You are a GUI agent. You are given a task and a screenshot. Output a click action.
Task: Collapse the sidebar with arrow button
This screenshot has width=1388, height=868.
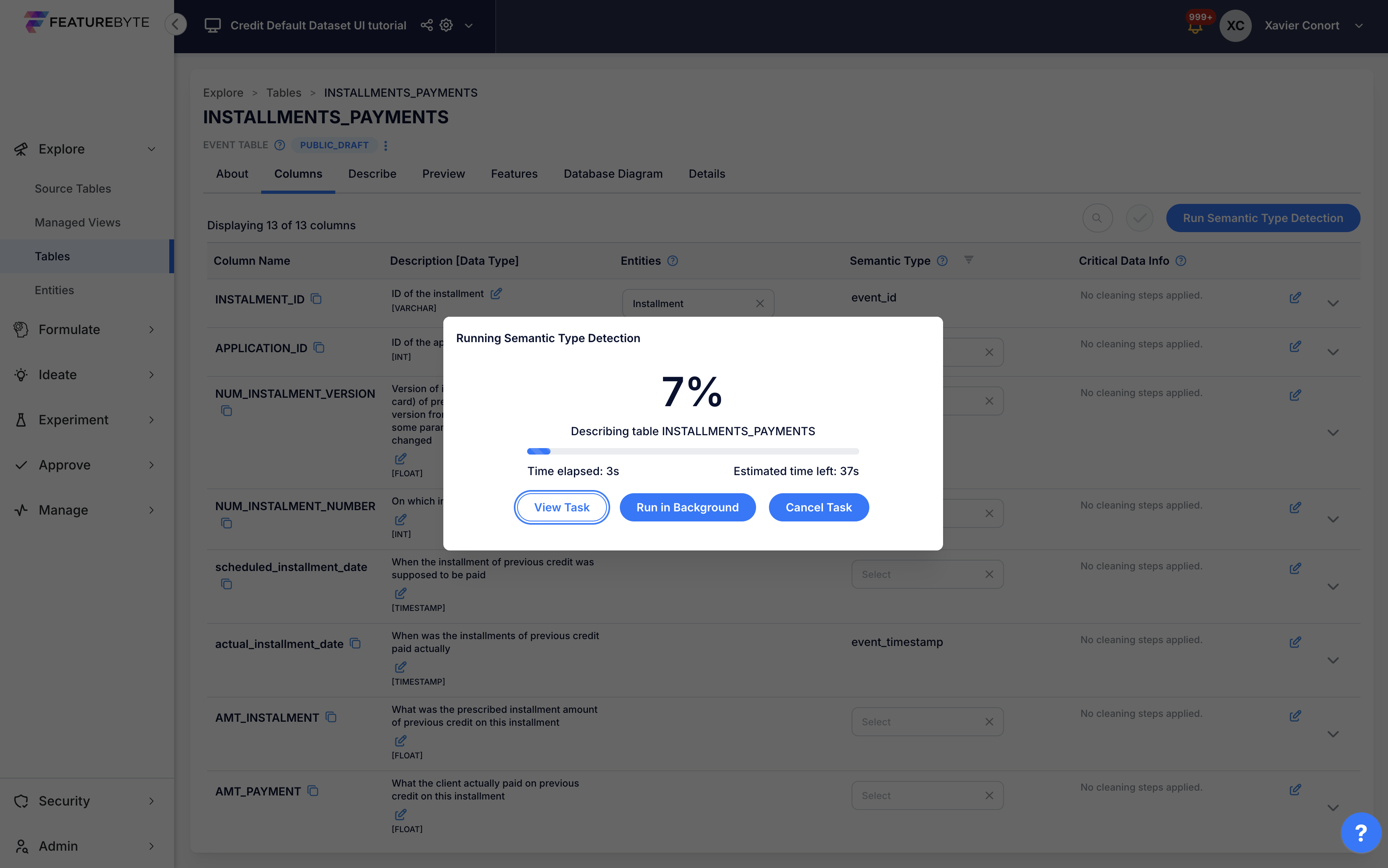click(x=176, y=24)
